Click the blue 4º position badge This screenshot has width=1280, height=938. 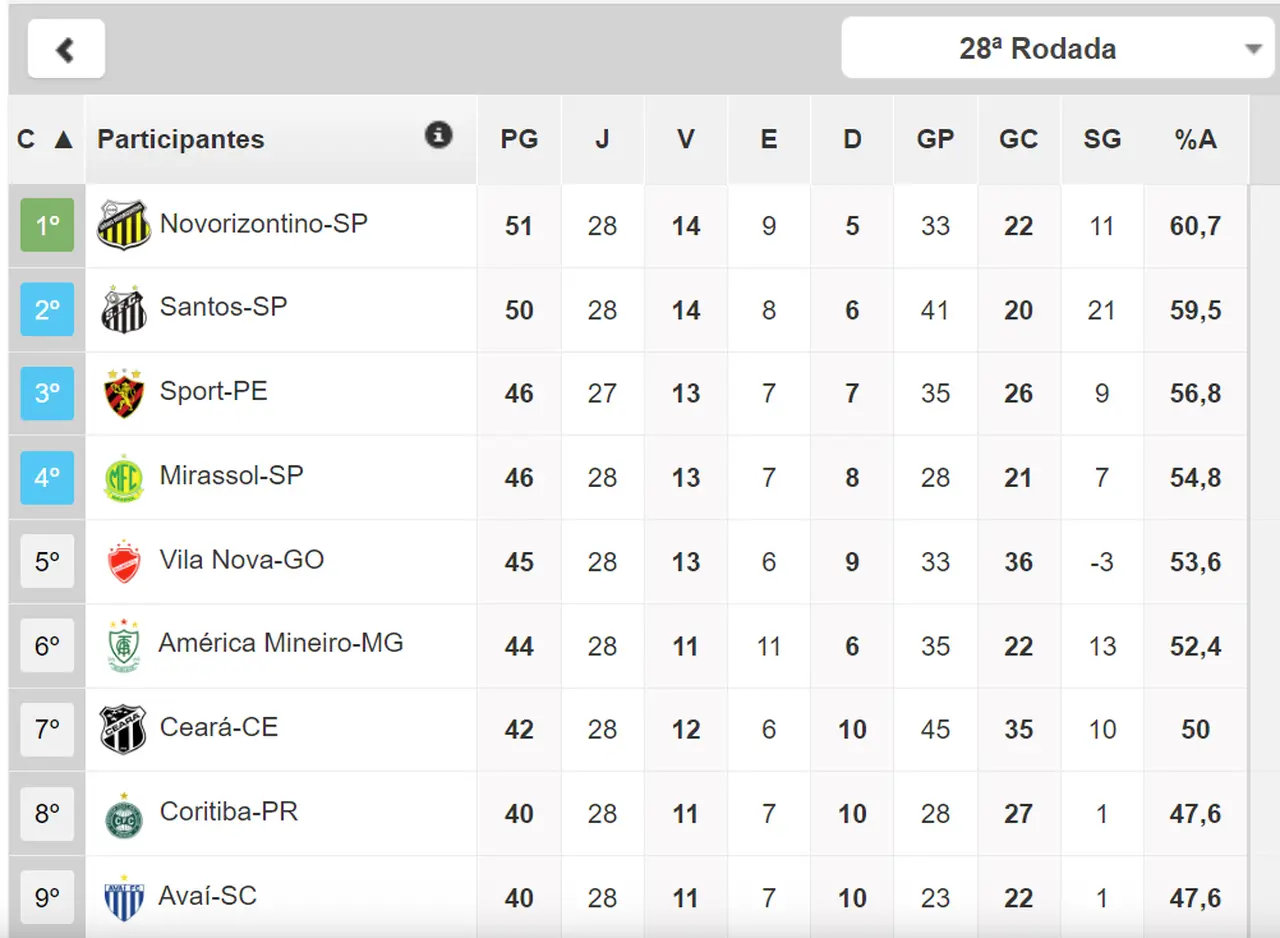[47, 478]
